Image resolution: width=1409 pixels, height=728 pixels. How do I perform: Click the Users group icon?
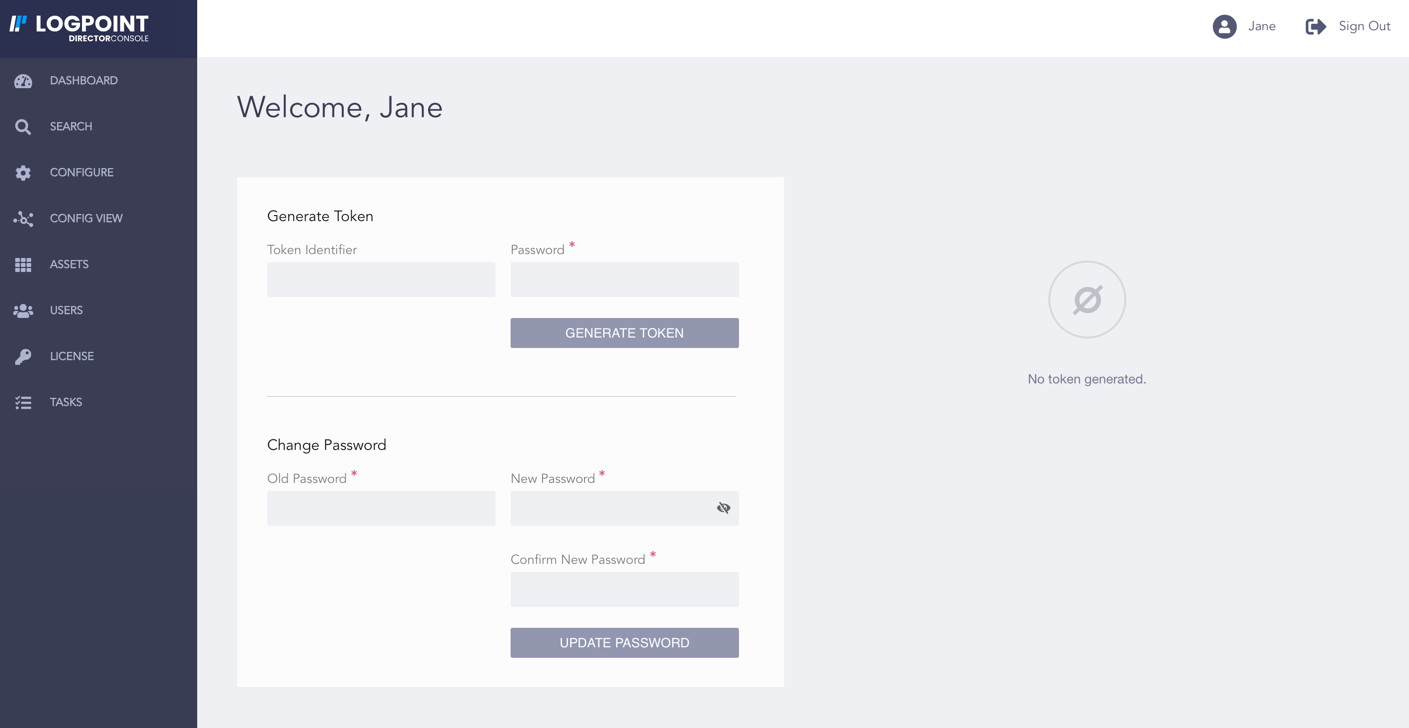point(23,311)
